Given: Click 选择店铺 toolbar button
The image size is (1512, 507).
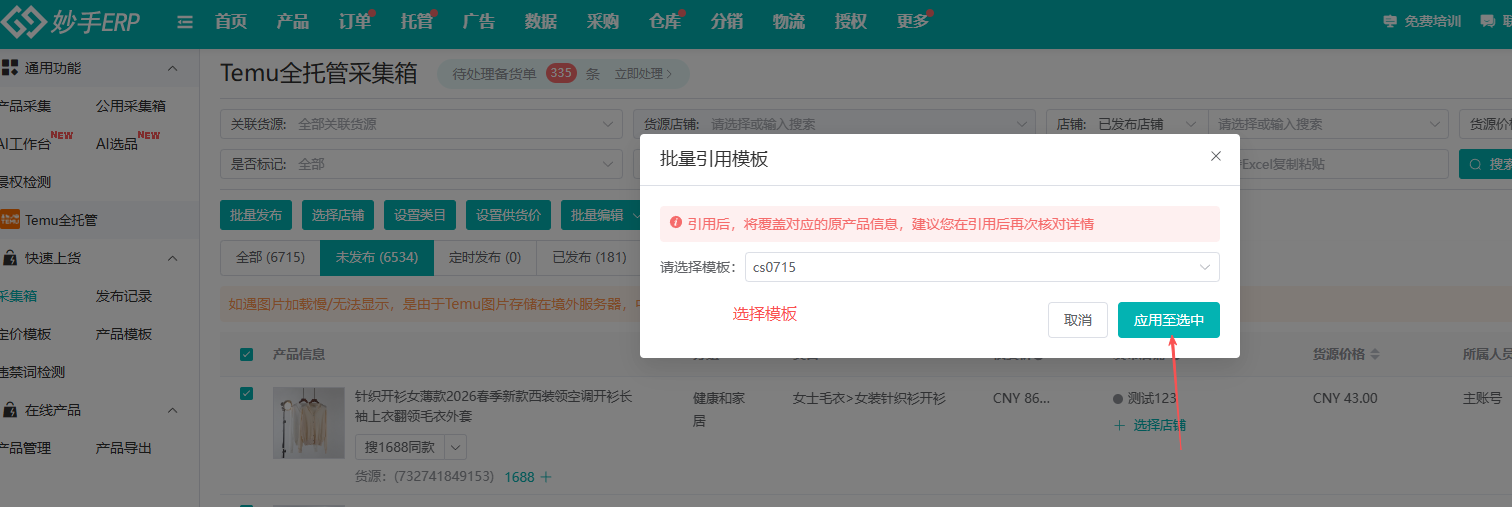Looking at the screenshot, I should point(338,215).
